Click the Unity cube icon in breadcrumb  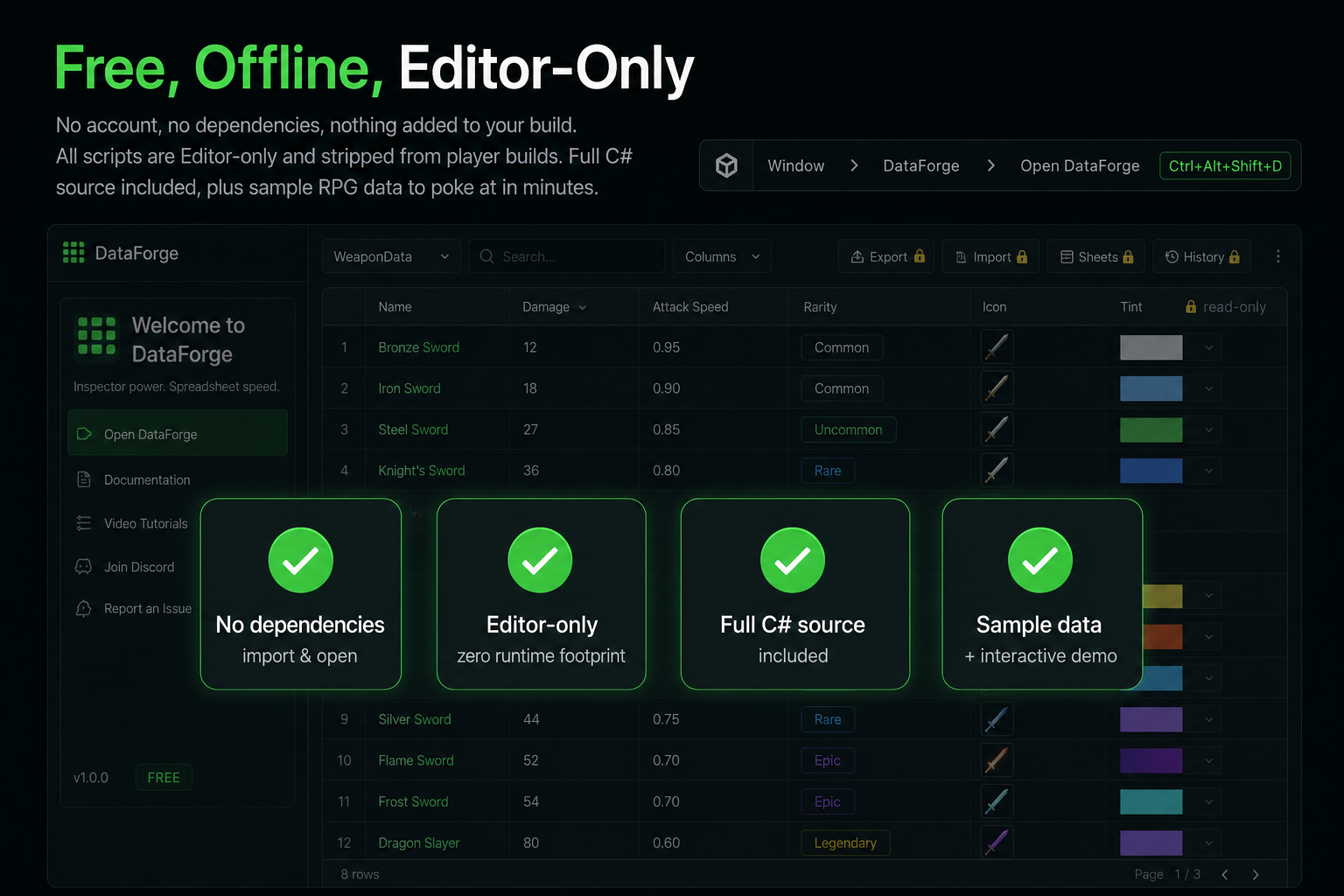pyautogui.click(x=726, y=165)
